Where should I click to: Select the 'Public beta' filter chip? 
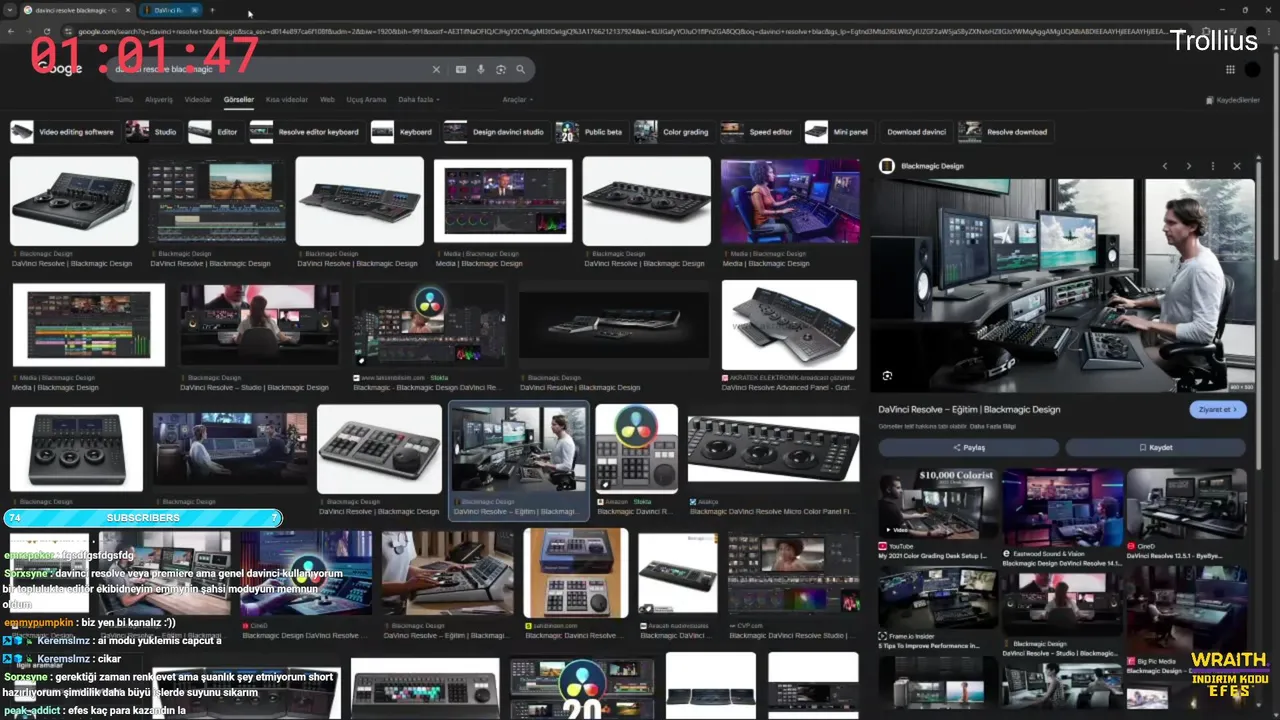pos(590,132)
